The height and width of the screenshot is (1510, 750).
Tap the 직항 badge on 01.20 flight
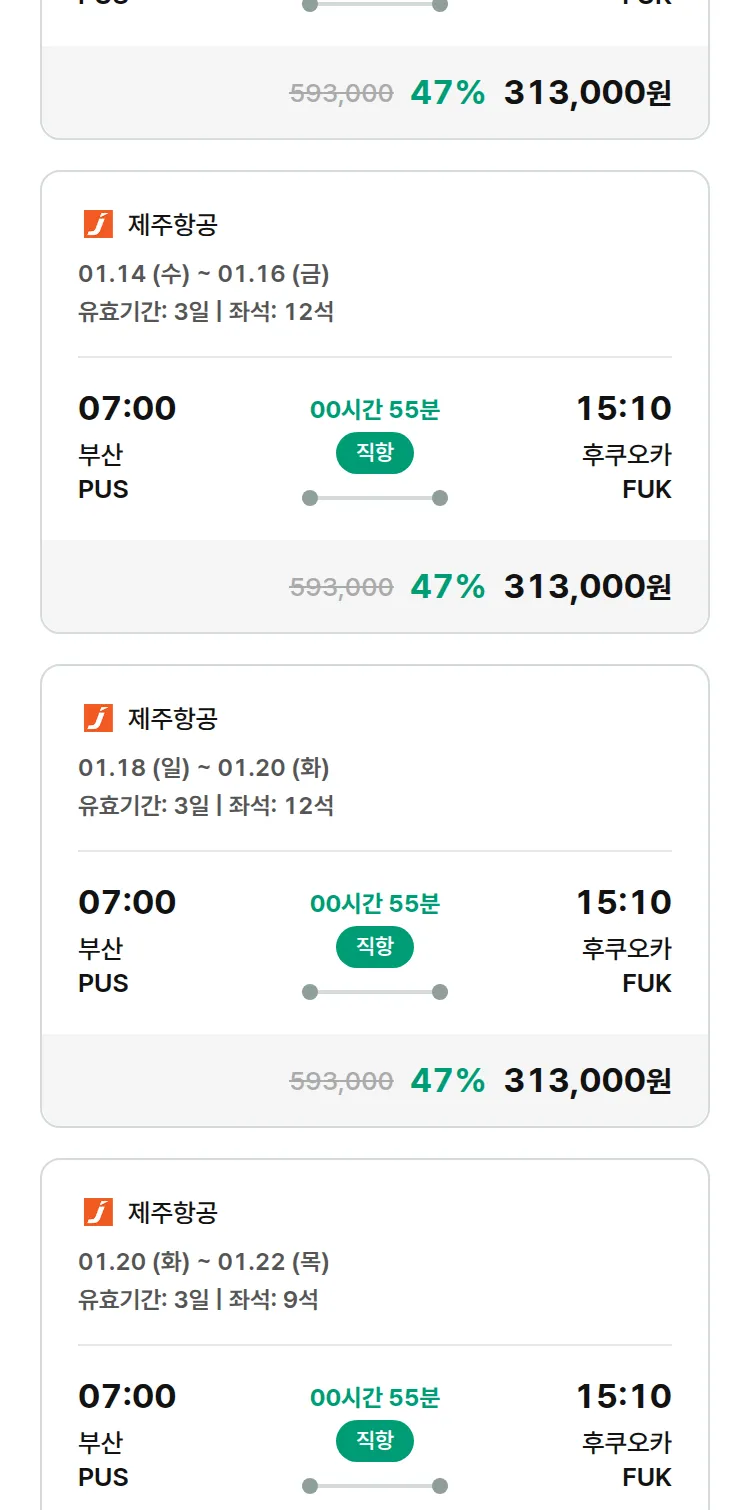click(375, 1441)
